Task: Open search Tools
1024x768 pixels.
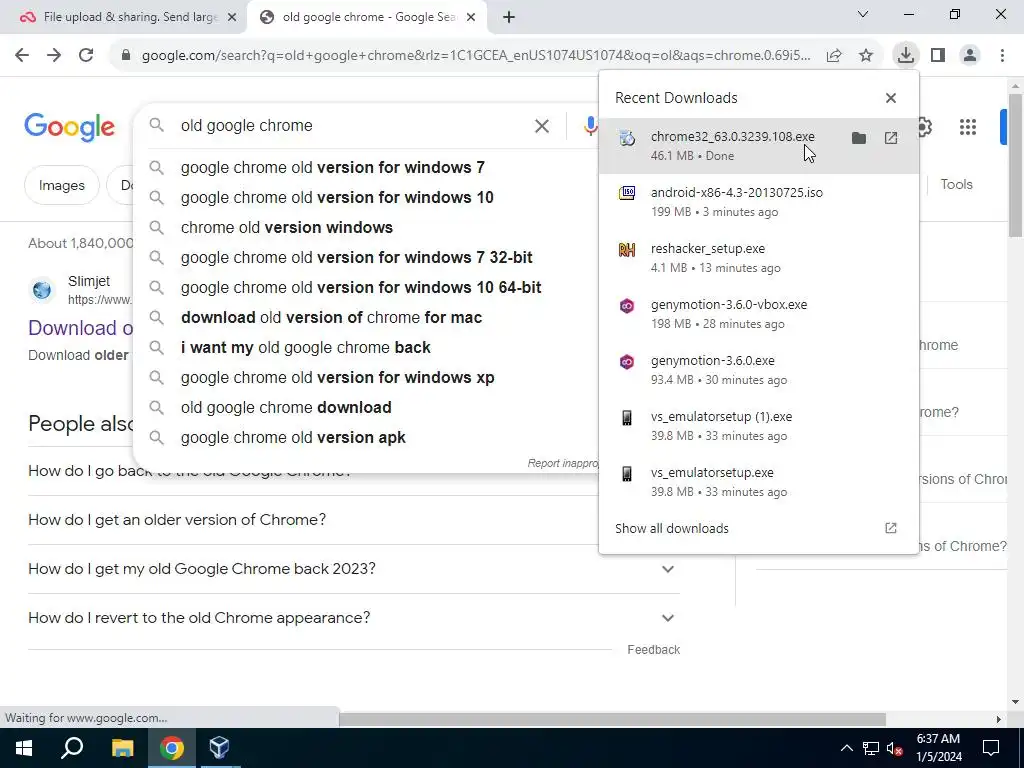Action: [956, 185]
